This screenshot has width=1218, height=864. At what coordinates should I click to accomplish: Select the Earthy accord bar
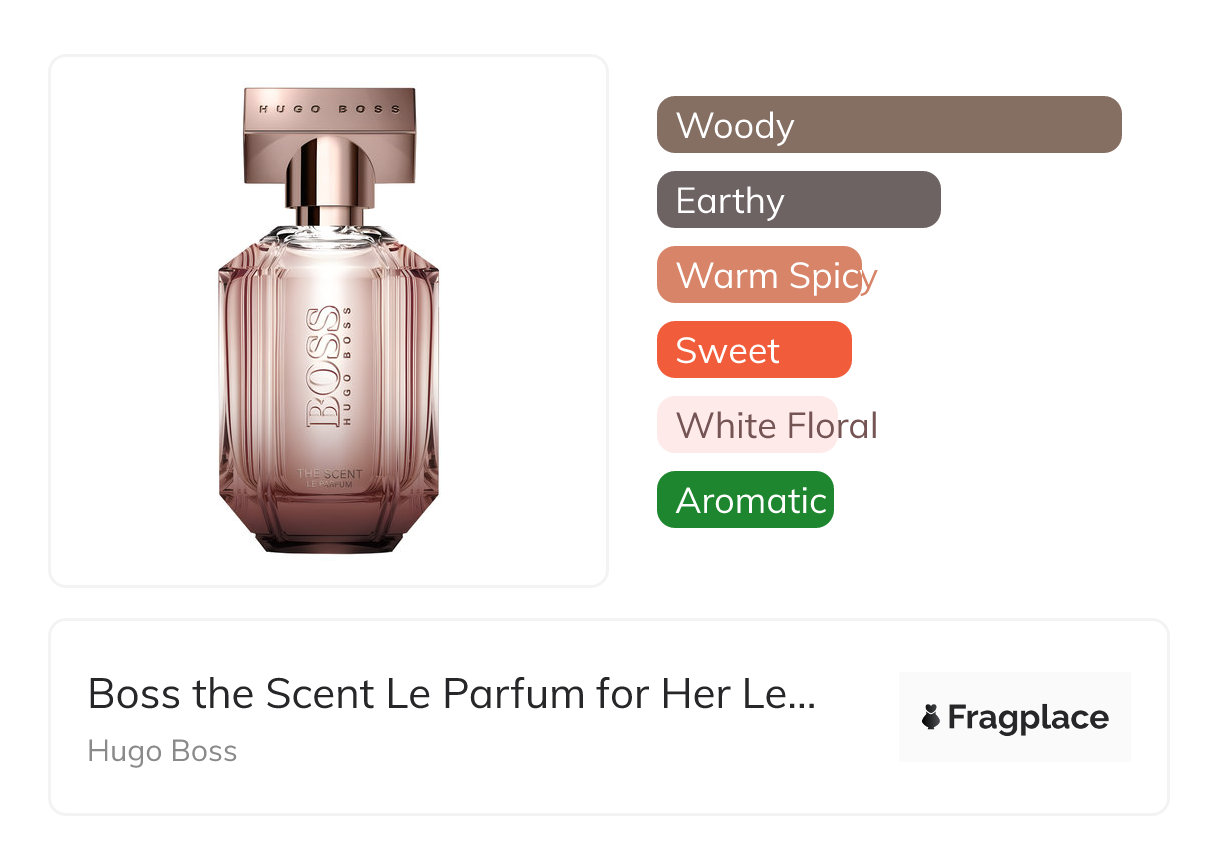point(798,200)
